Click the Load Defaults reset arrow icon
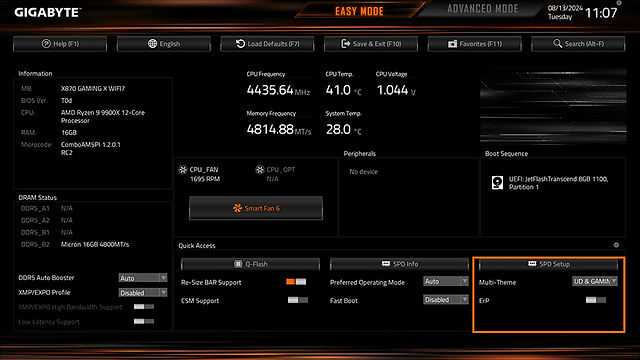The height and width of the screenshot is (360, 640). coord(240,44)
